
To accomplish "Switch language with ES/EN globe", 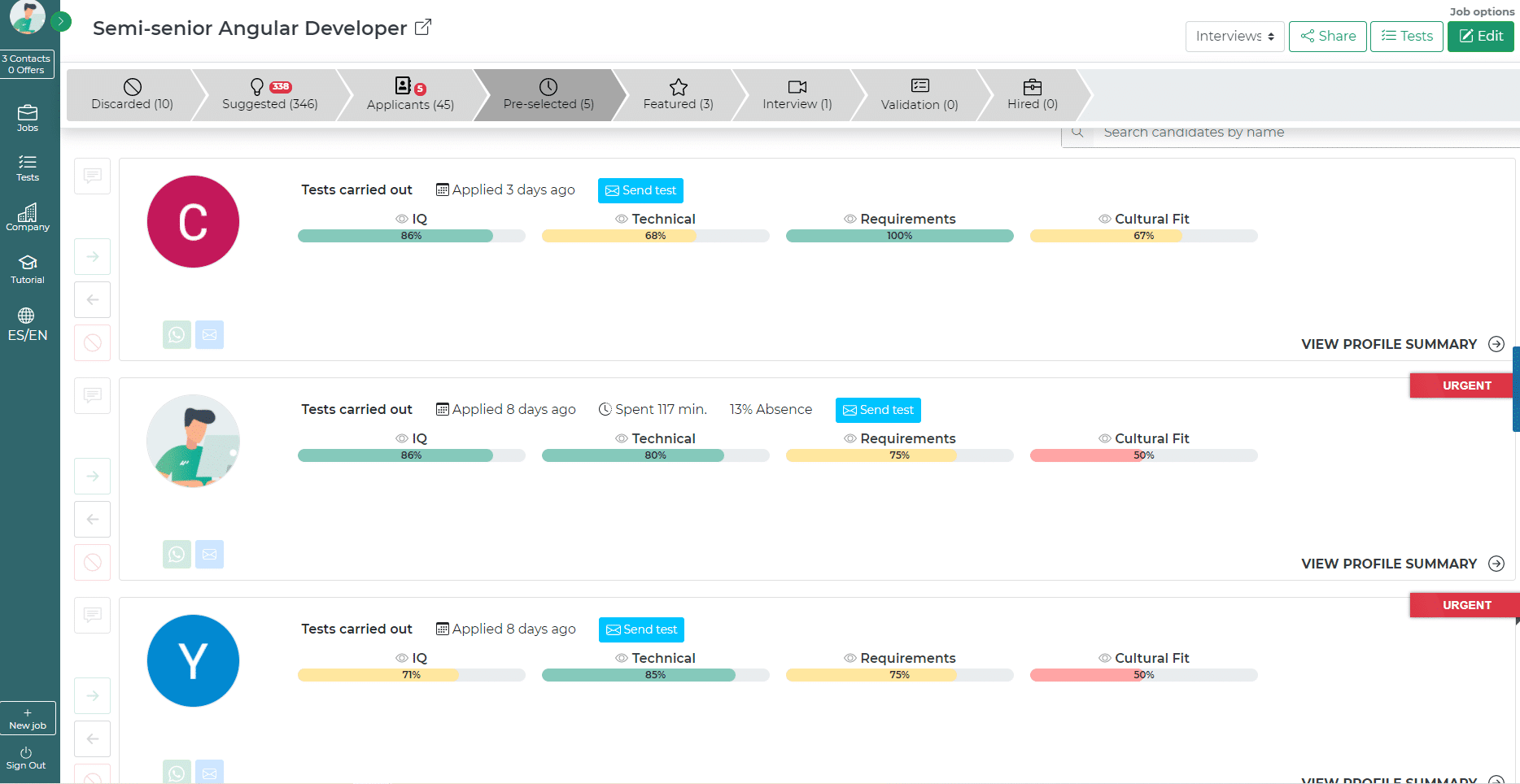I will [28, 324].
